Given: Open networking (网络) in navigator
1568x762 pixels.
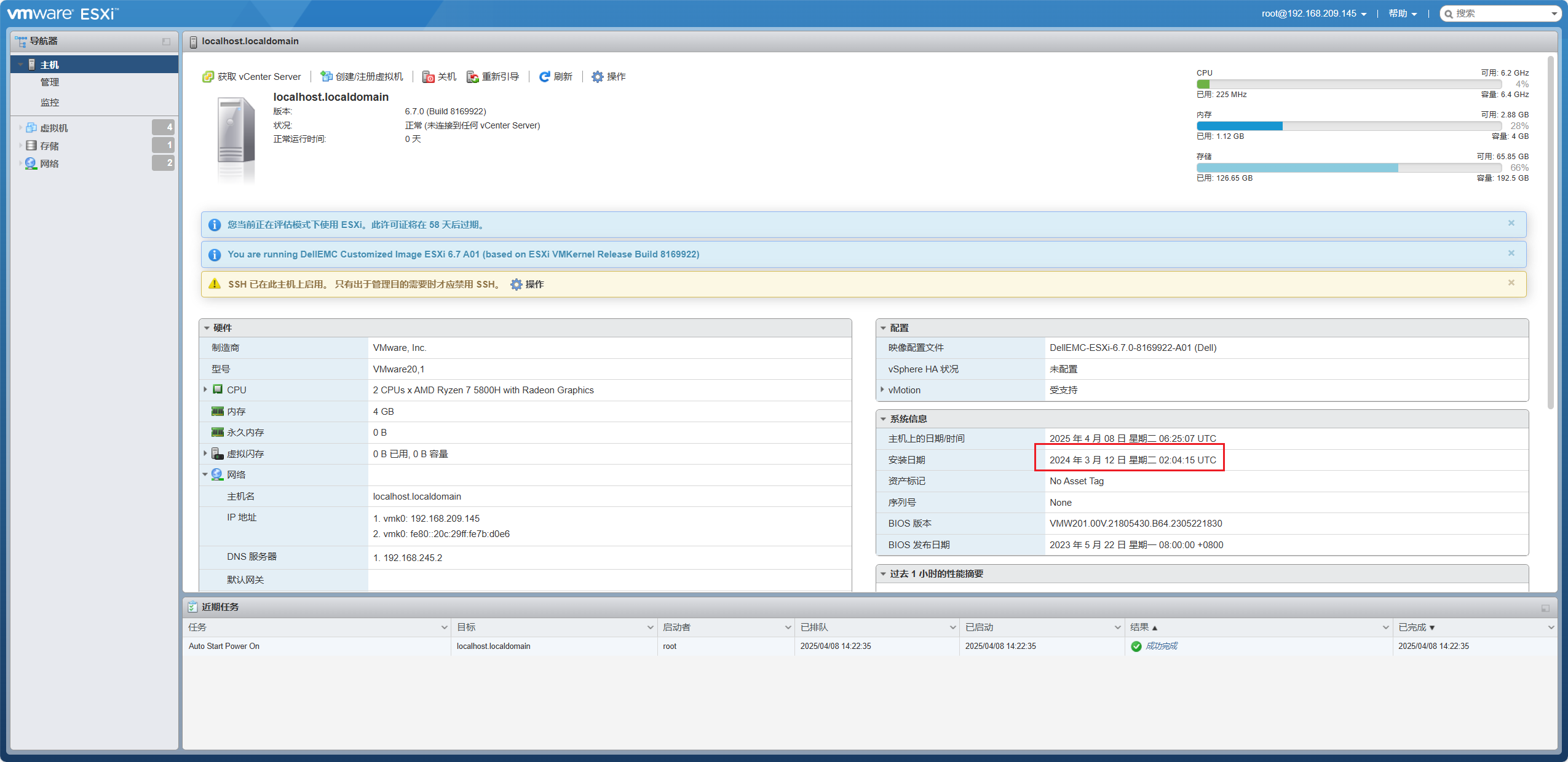Looking at the screenshot, I should point(49,163).
